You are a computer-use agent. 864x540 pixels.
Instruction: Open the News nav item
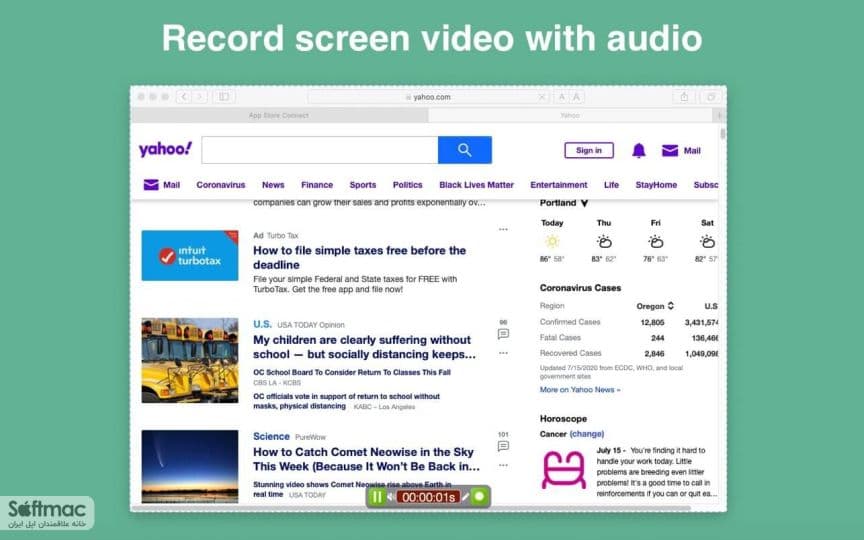click(x=273, y=185)
